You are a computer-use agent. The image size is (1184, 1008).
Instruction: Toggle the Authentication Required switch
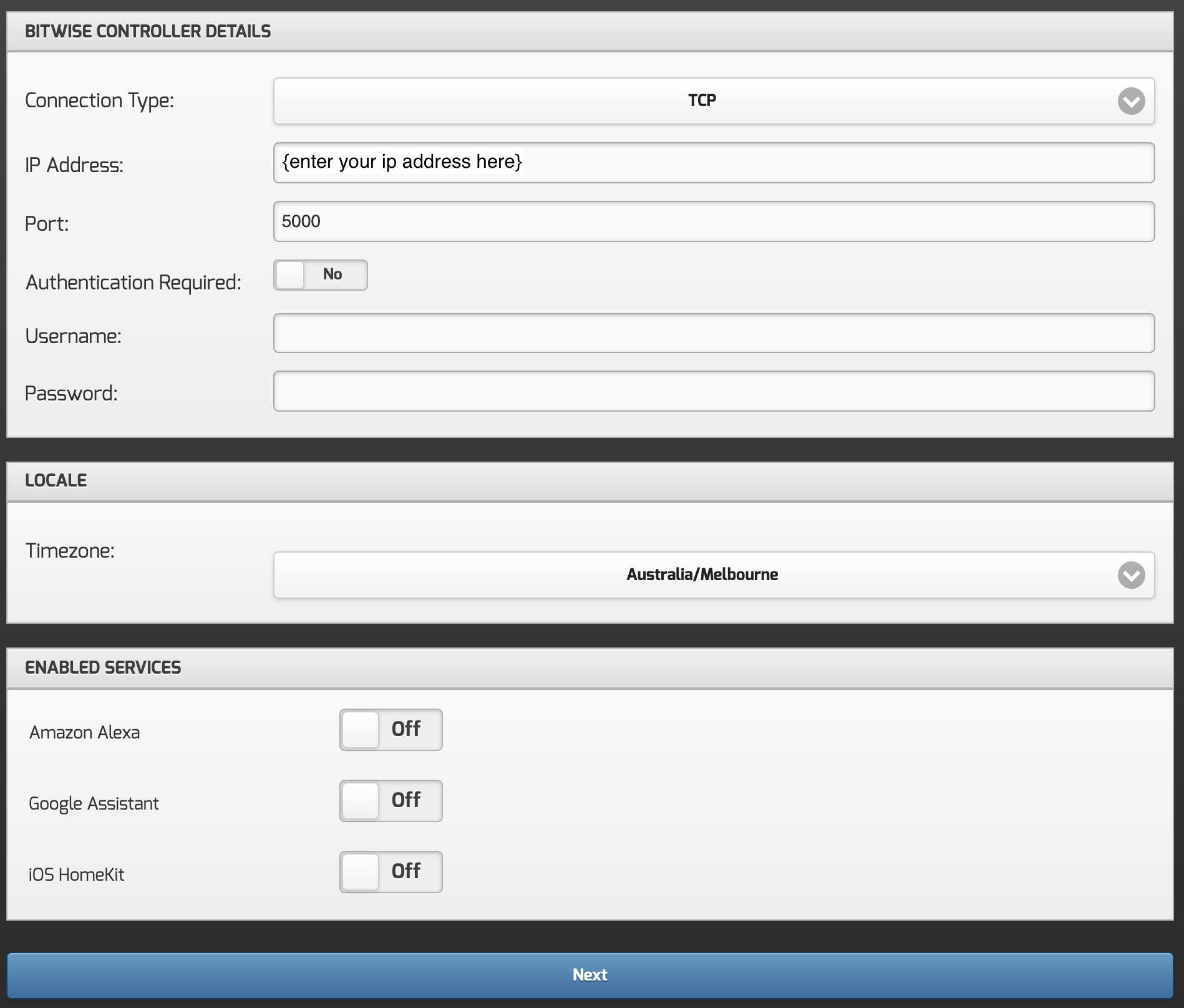point(321,275)
